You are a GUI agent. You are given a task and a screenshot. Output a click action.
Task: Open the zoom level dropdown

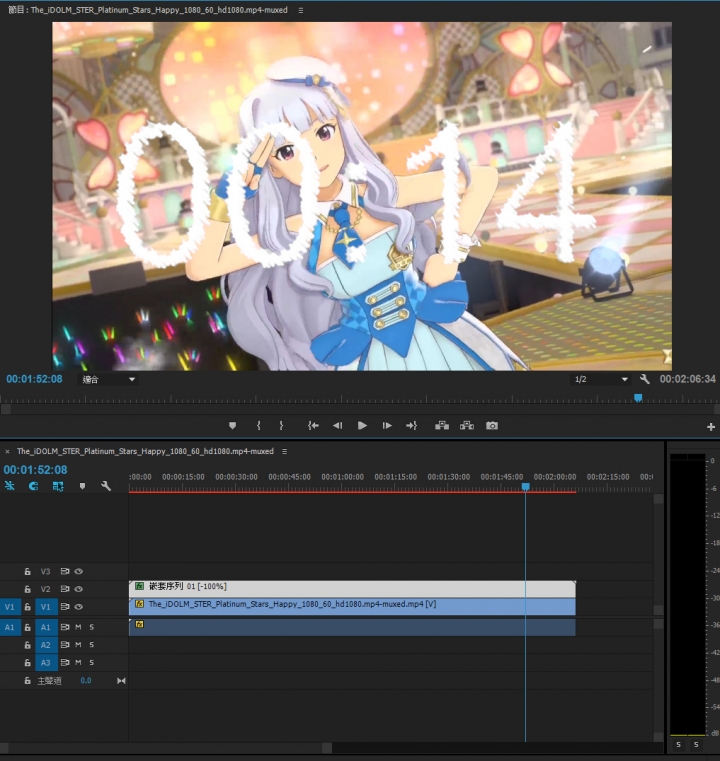[108, 380]
